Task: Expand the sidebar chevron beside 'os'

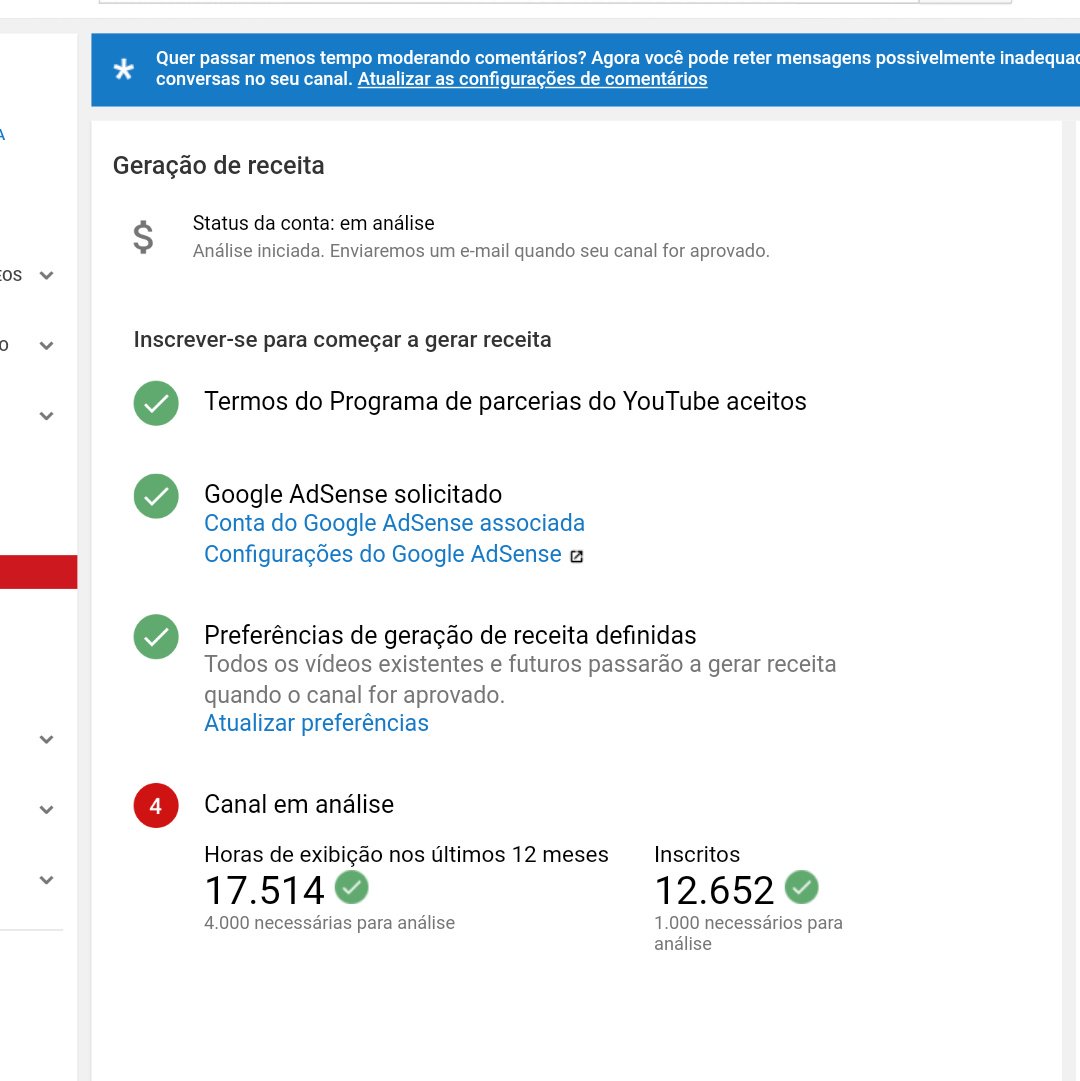Action: (x=46, y=276)
